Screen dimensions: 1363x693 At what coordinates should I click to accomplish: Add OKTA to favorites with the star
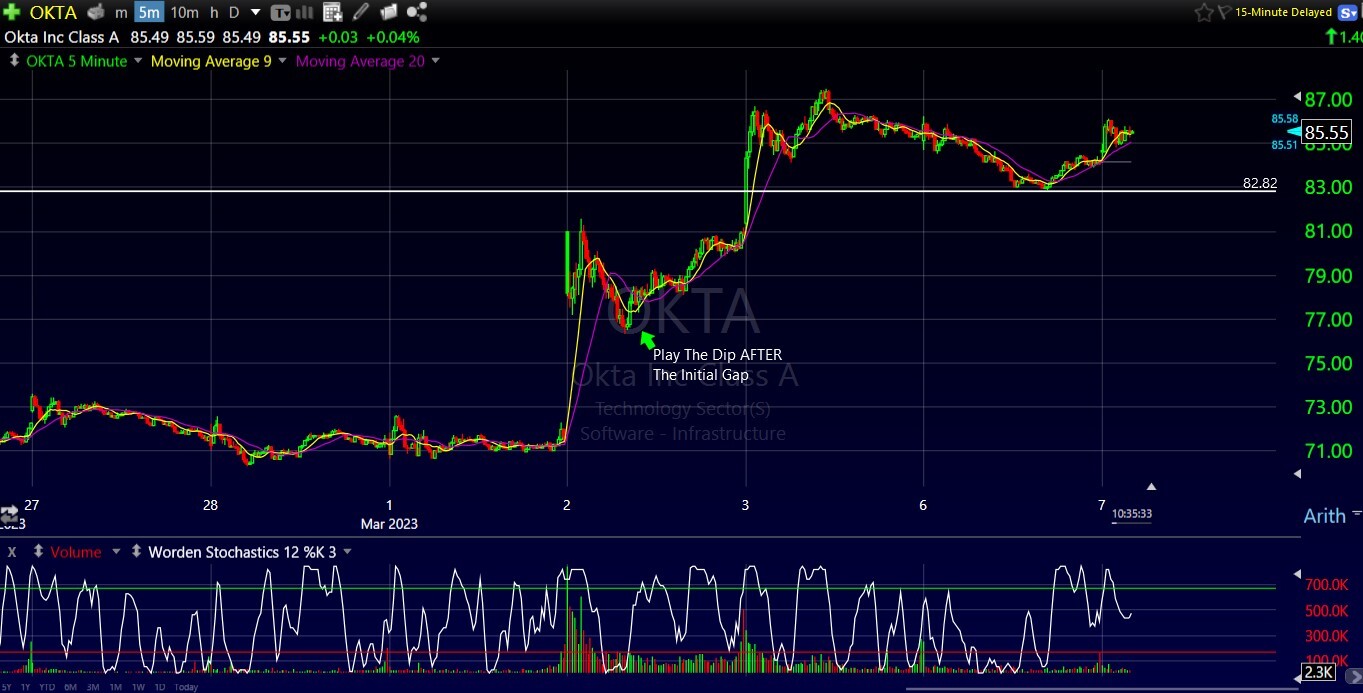pos(1204,12)
